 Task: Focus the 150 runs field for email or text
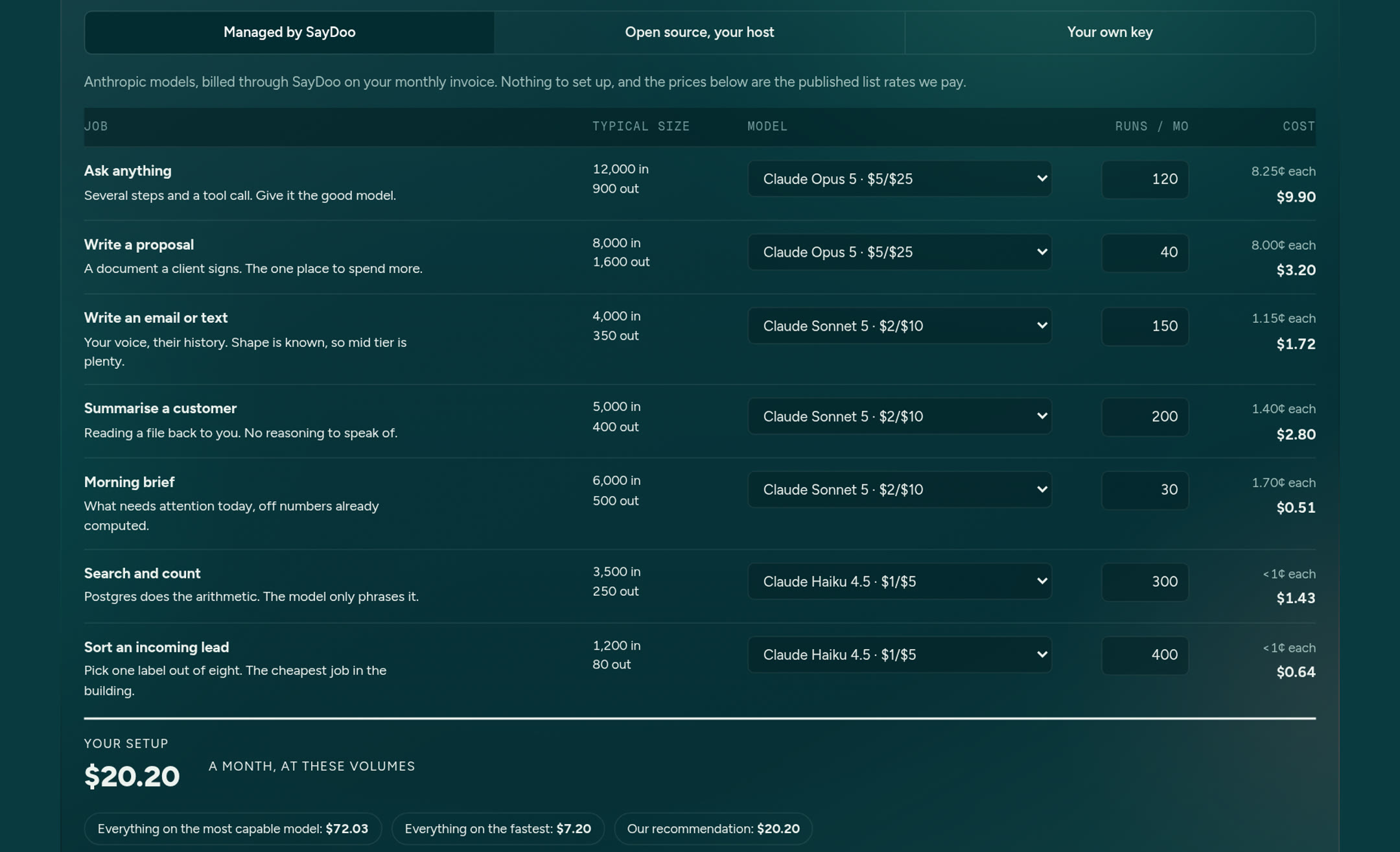pyautogui.click(x=1145, y=327)
